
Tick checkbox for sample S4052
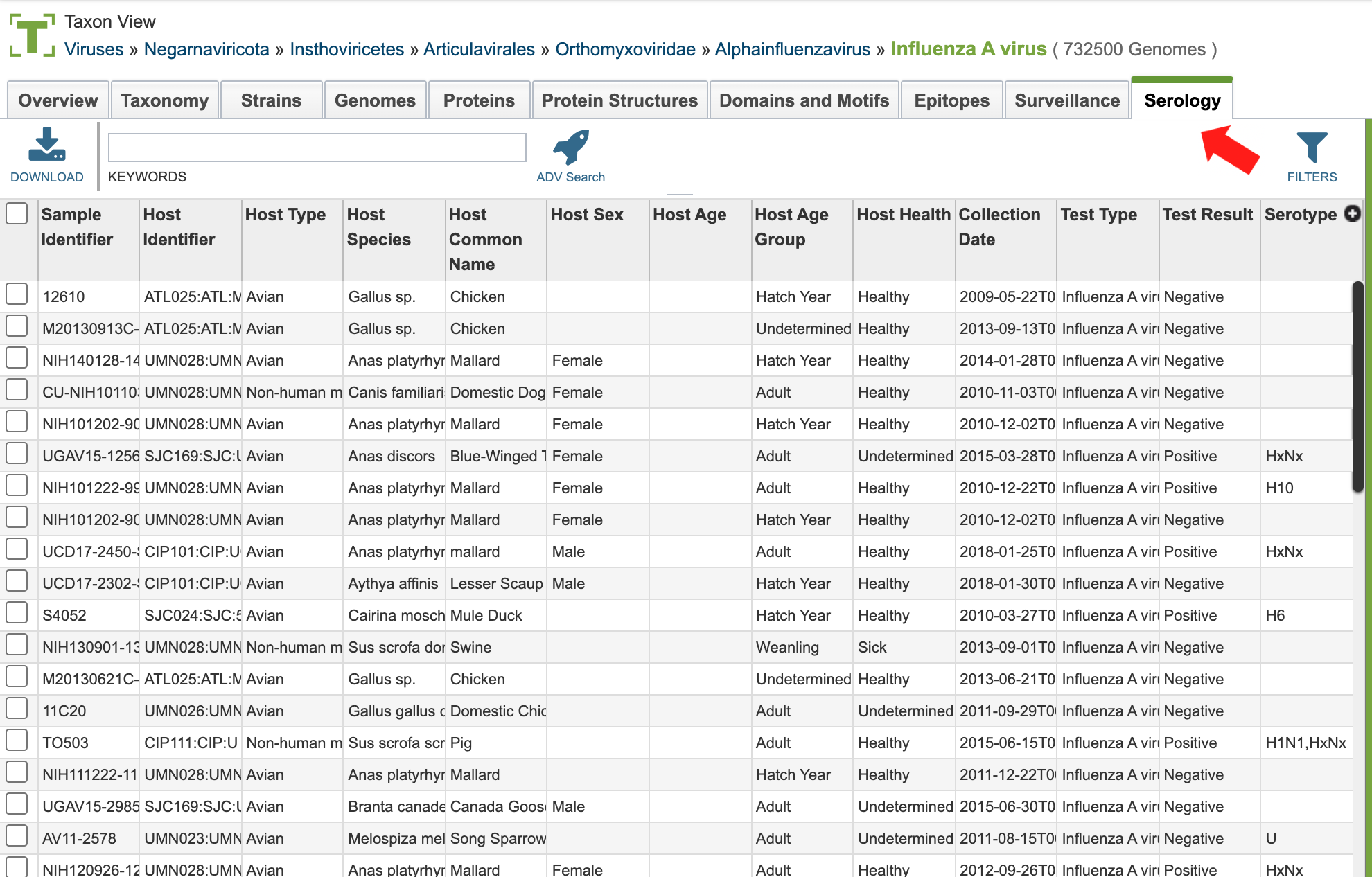(x=17, y=613)
